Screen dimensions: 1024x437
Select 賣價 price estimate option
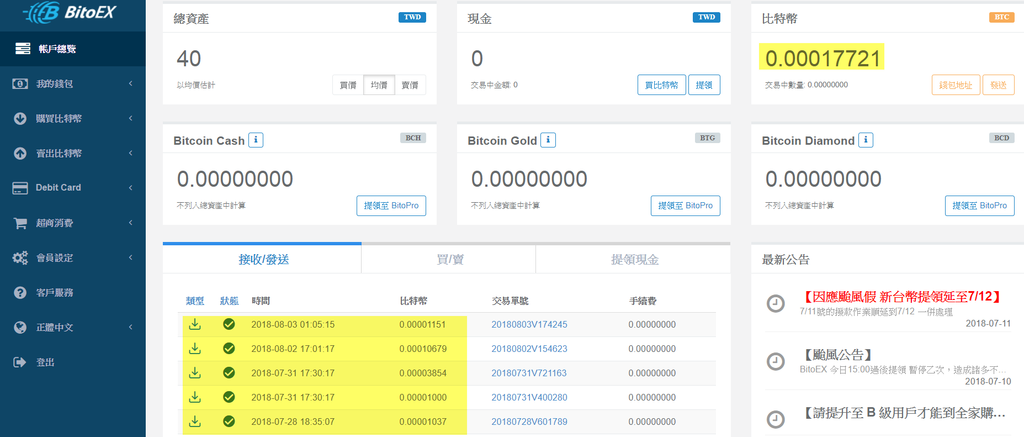[x=410, y=85]
